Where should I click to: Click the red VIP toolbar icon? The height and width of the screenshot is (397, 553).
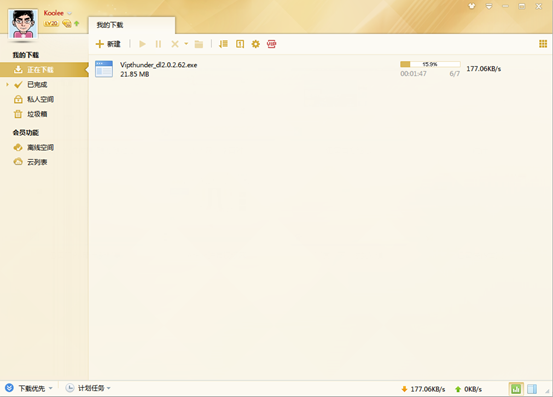click(x=272, y=44)
